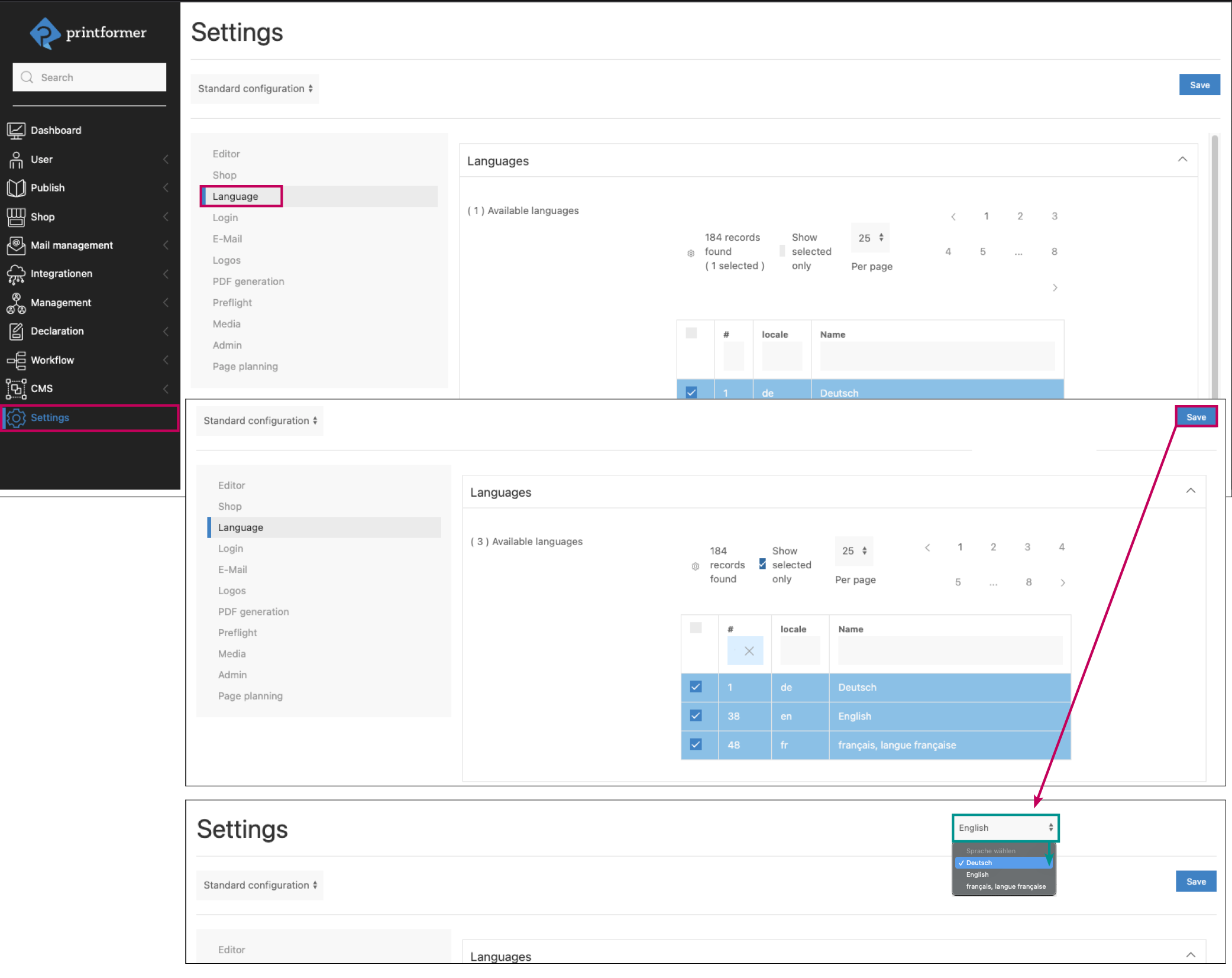
Task: Uncheck the français language row checkbox
Action: (x=696, y=745)
